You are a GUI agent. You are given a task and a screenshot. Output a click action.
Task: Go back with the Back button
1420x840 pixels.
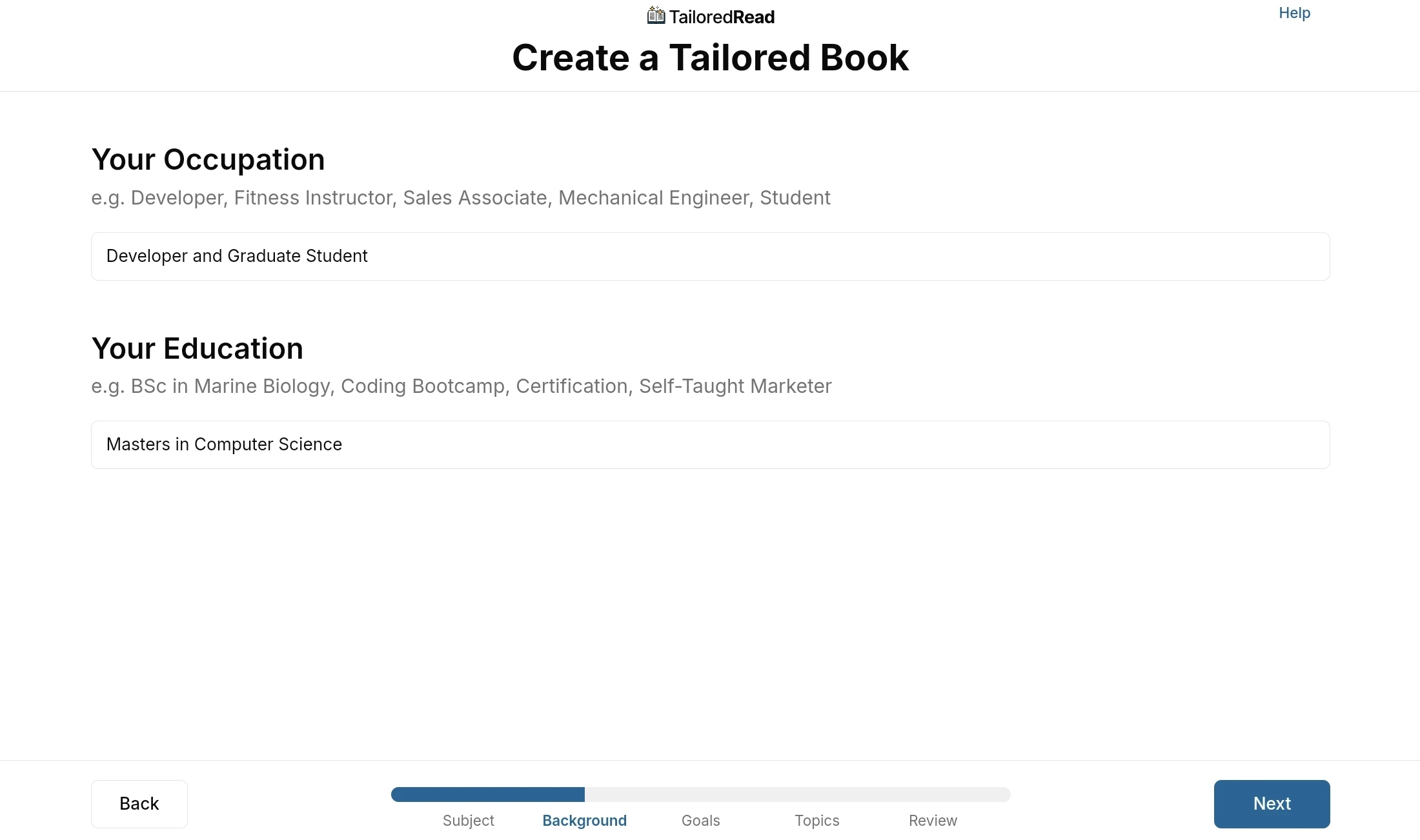[x=139, y=804]
